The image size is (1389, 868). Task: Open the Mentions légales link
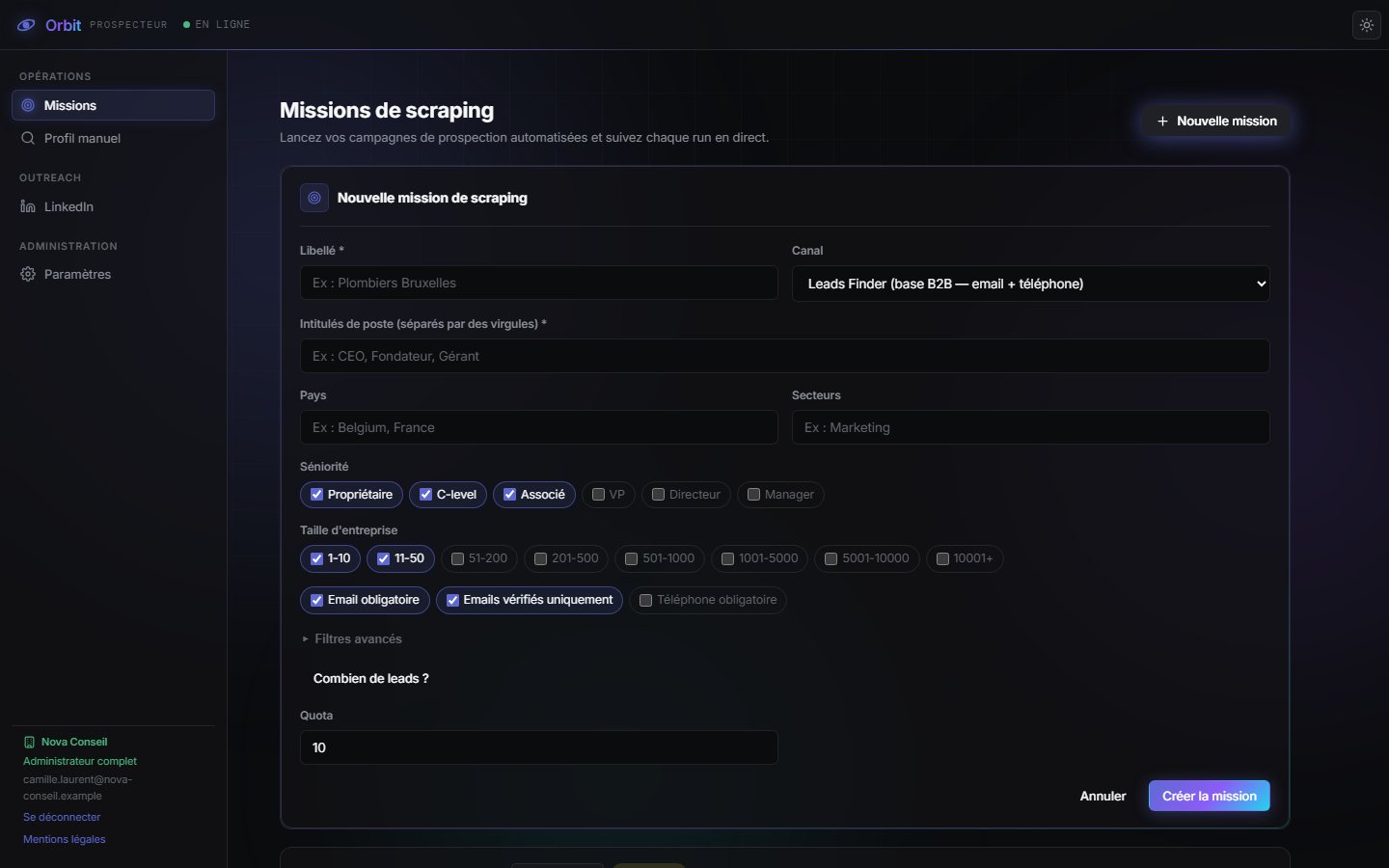tap(65, 839)
